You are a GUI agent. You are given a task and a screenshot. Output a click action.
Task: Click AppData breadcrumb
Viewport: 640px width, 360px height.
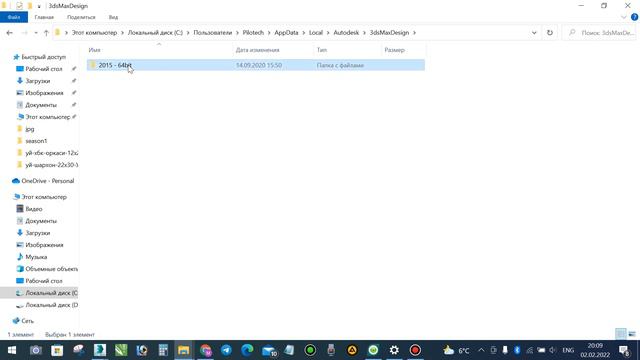(x=286, y=33)
